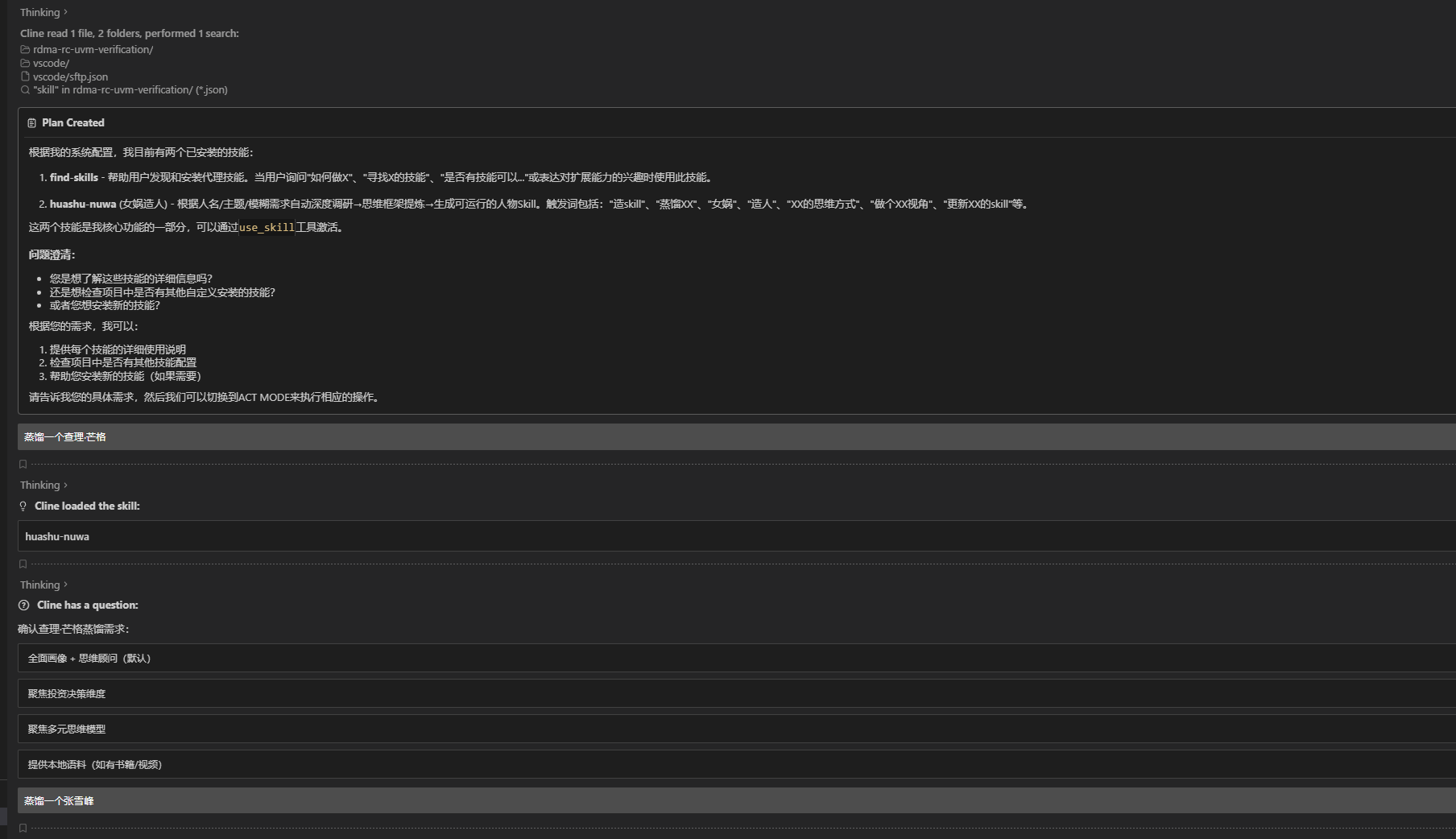Click the find-skills list item

coord(383,177)
